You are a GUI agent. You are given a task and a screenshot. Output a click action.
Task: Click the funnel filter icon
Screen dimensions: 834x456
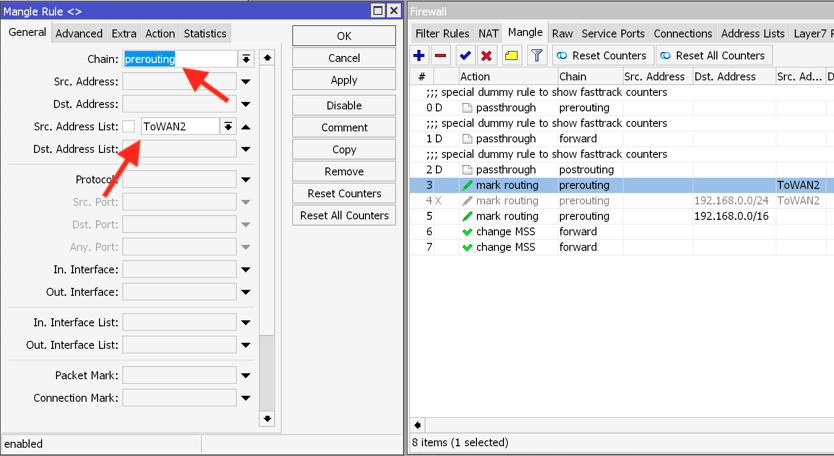[x=537, y=56]
